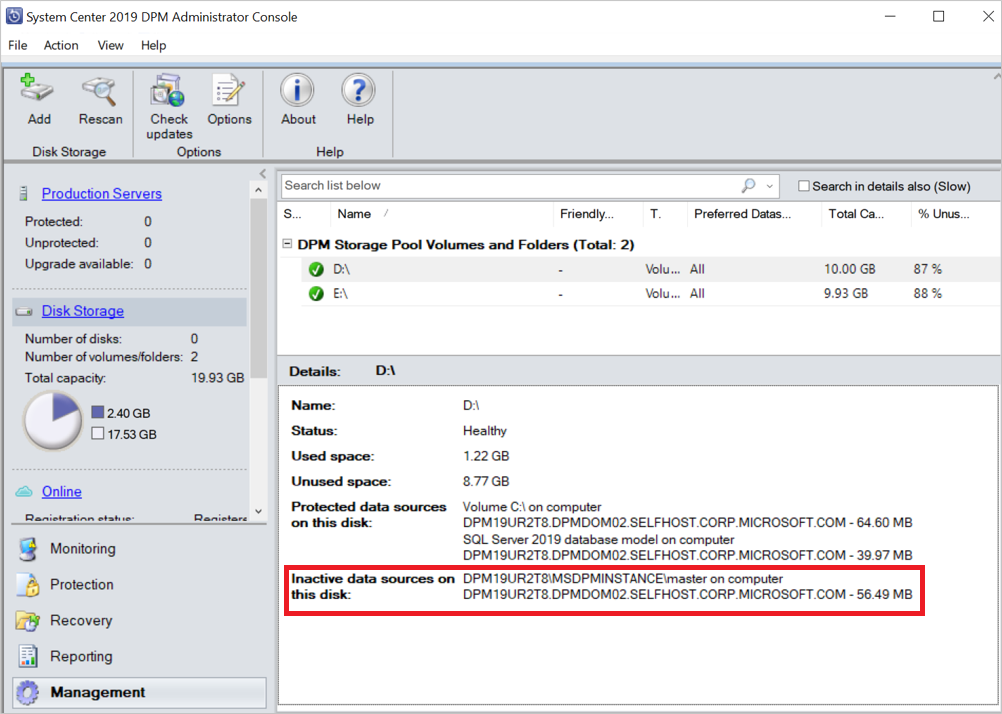Click the Healthy status value
This screenshot has height=714, width=1002.
click(x=484, y=431)
